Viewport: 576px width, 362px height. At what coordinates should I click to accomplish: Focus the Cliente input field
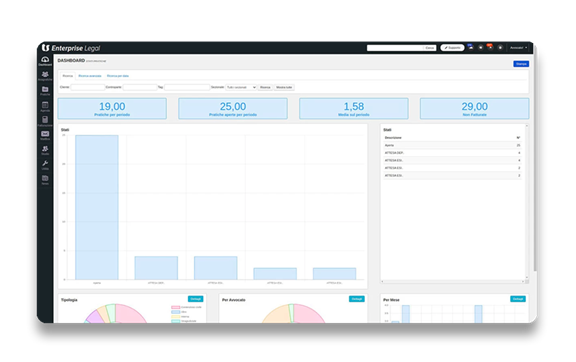[87, 87]
